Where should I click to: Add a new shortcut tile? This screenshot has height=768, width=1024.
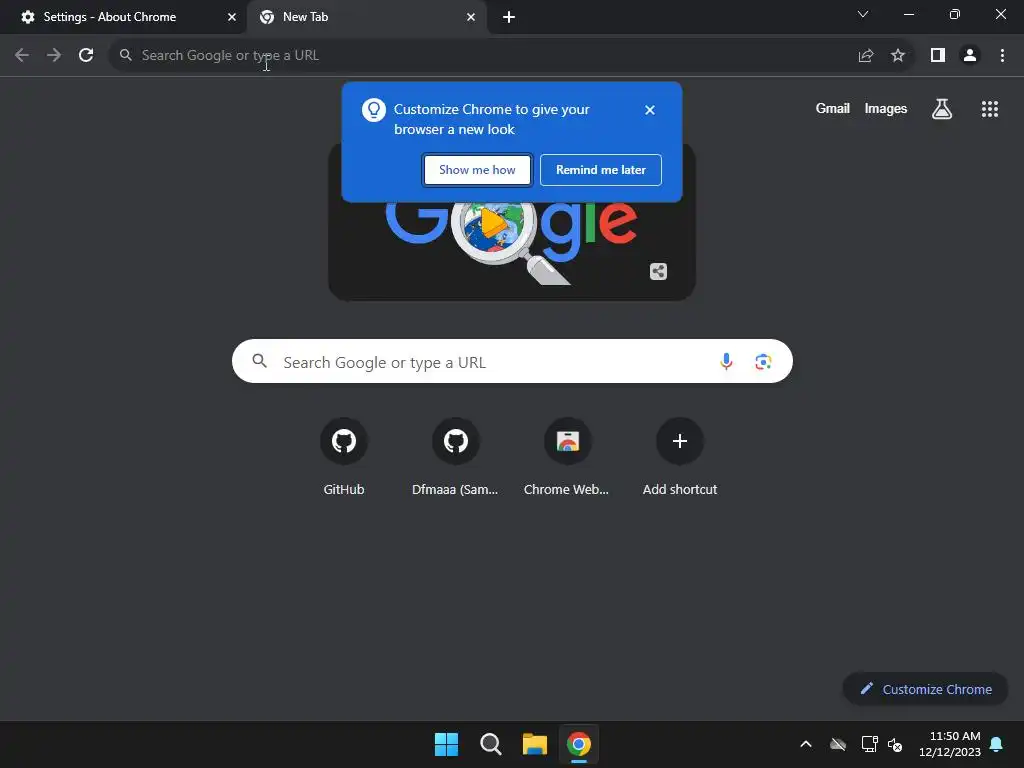(680, 456)
